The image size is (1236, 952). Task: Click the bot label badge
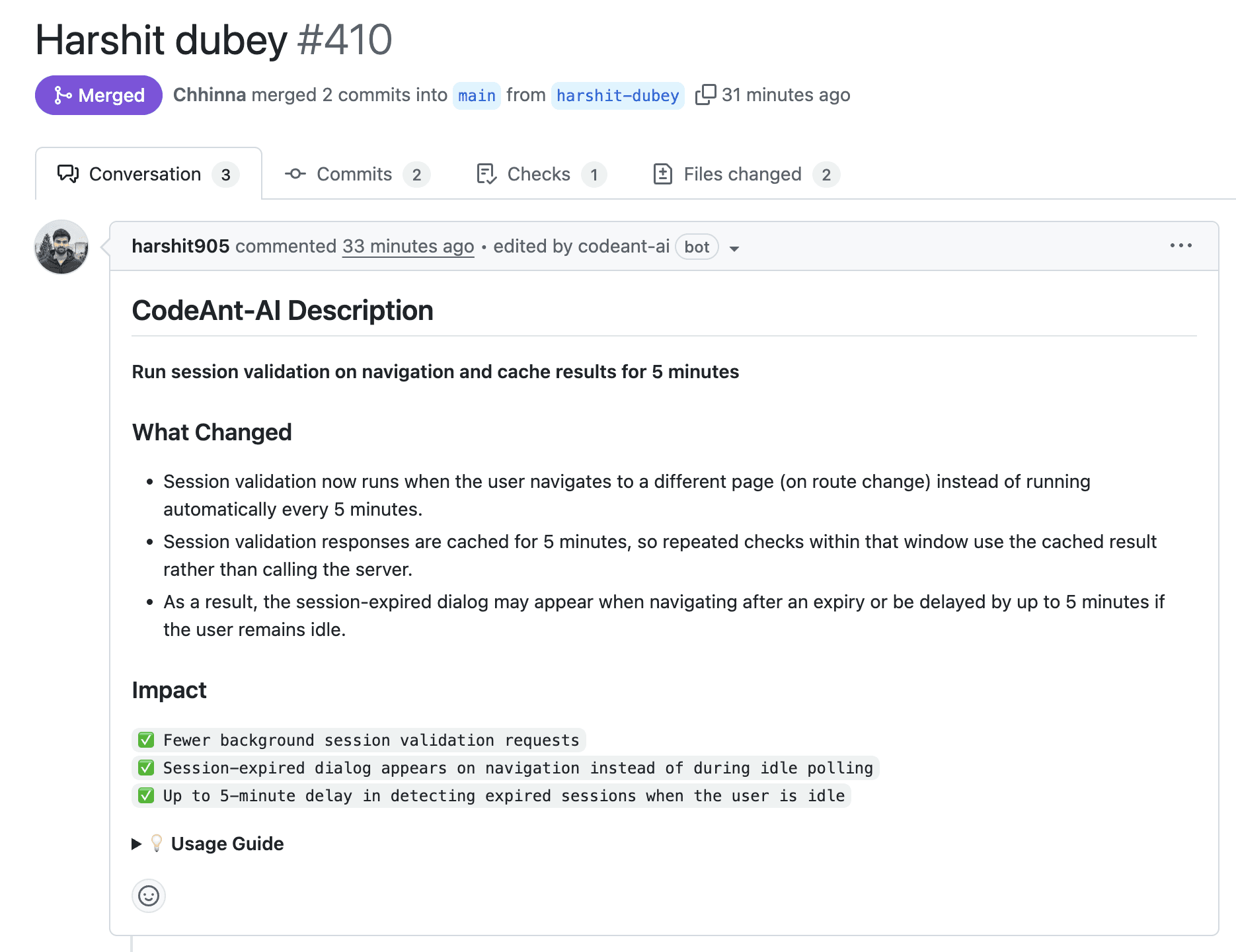pos(697,247)
